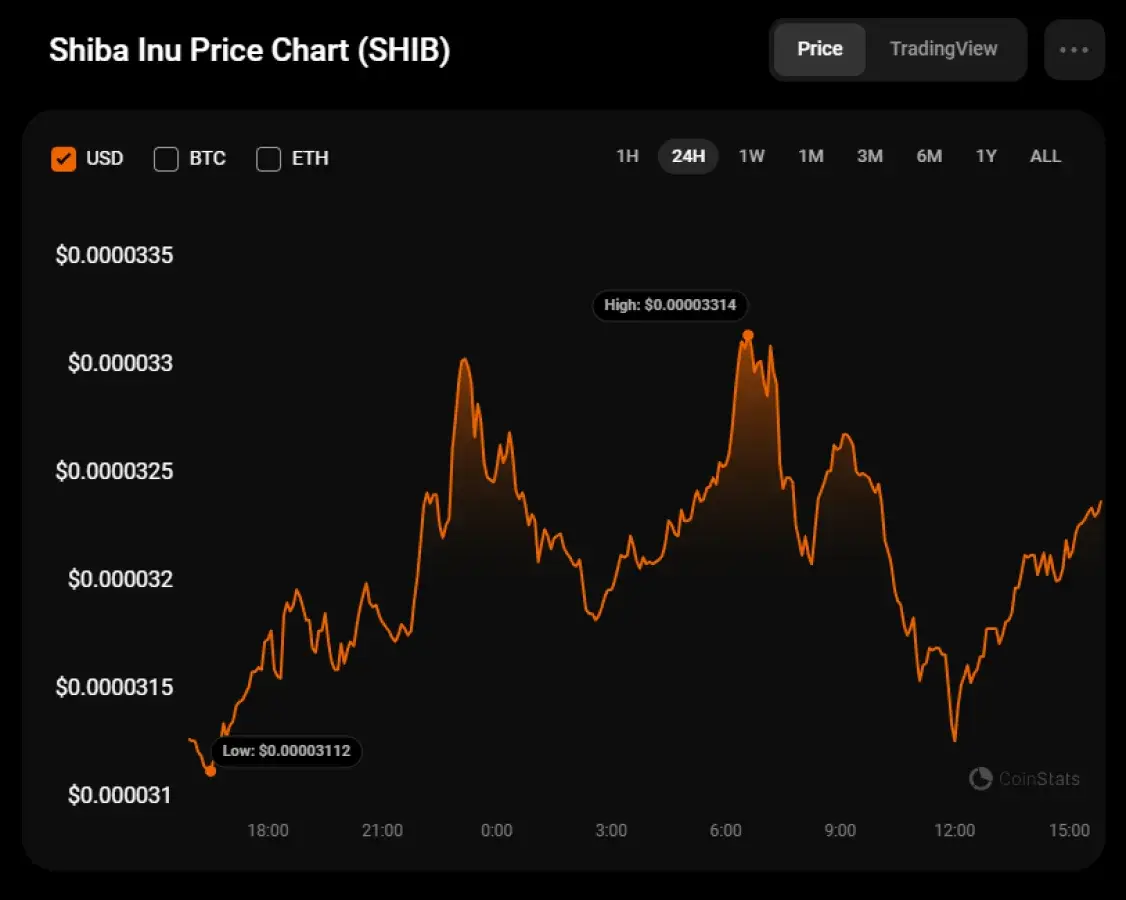Select the 1M timeframe
The height and width of the screenshot is (900, 1126).
[811, 156]
